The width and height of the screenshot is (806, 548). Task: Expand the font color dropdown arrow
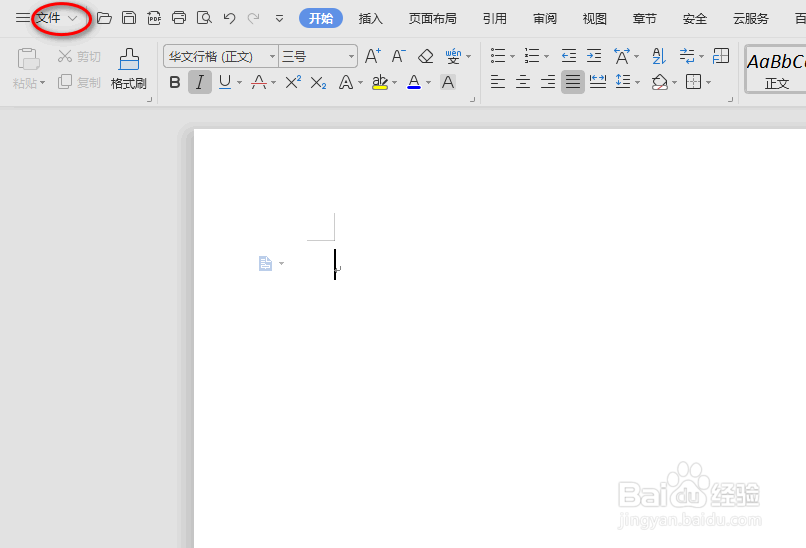point(428,82)
